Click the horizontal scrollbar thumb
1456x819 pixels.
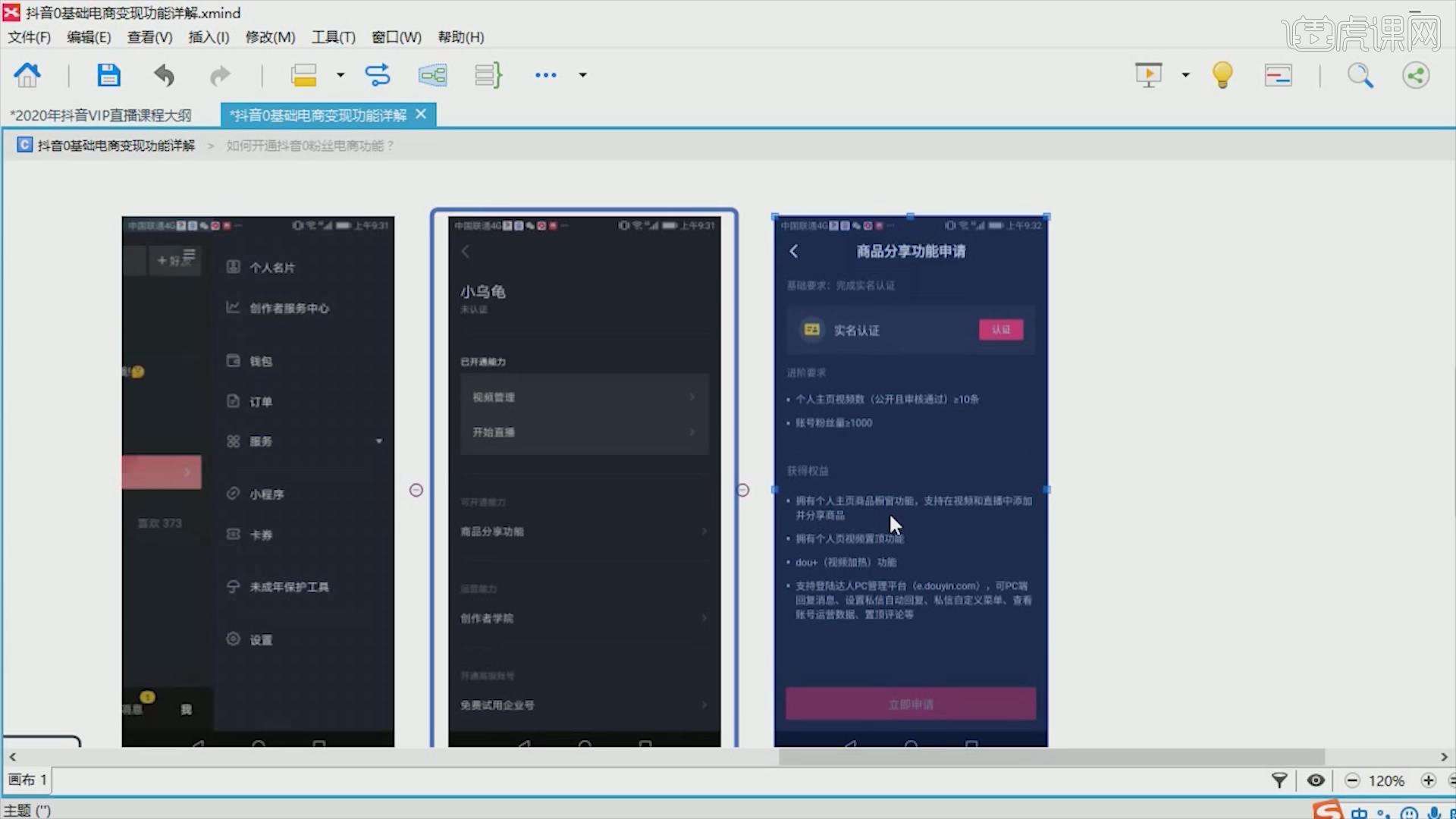(x=1052, y=757)
